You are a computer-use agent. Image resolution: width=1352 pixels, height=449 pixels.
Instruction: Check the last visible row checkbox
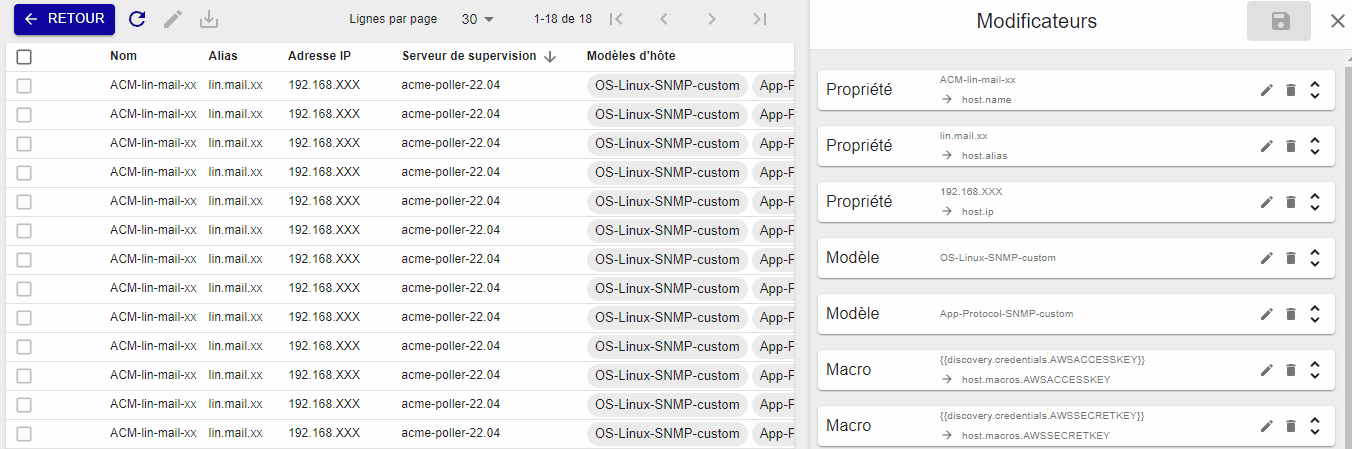[24, 434]
